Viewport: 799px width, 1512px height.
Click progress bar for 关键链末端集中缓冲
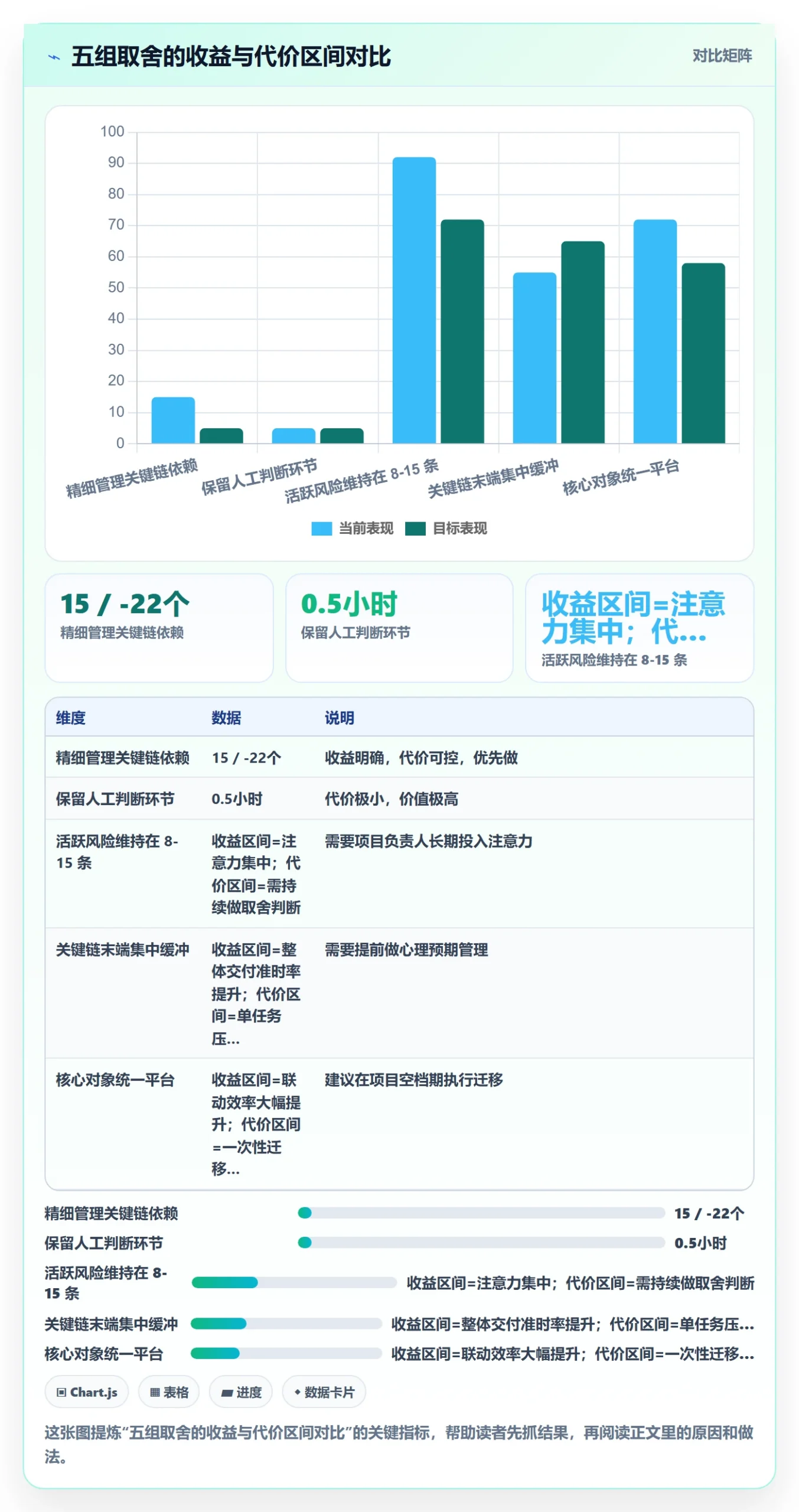286,1323
